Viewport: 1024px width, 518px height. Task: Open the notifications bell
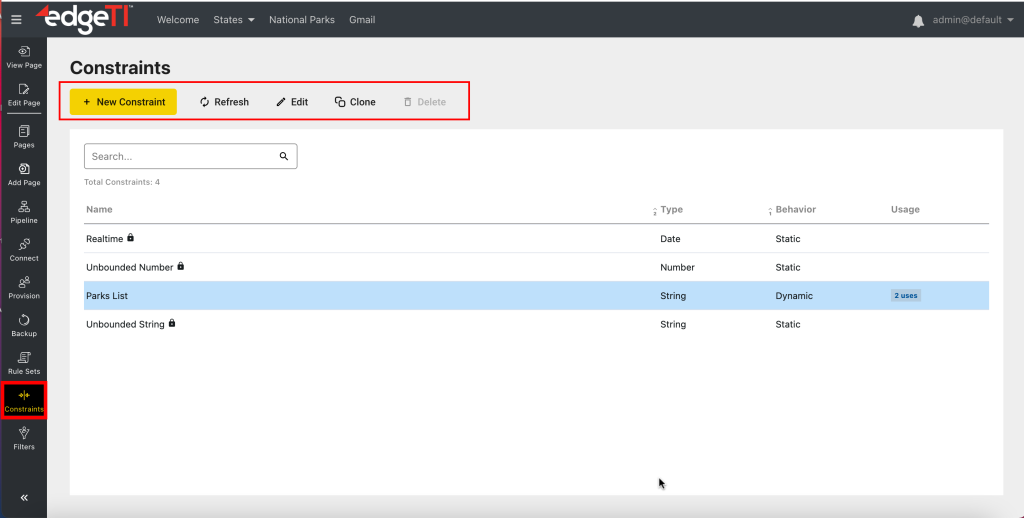pyautogui.click(x=918, y=21)
